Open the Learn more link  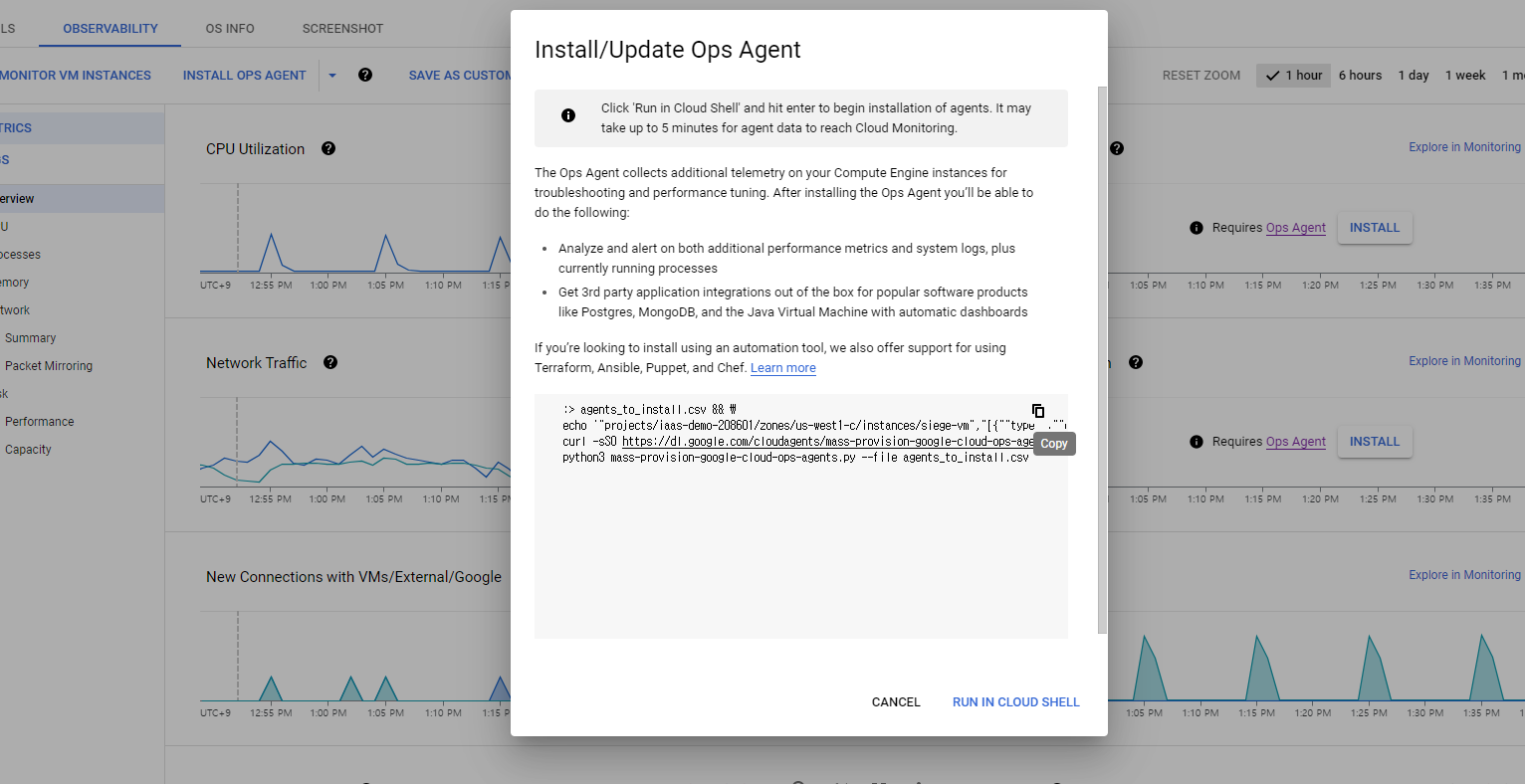[x=783, y=368]
